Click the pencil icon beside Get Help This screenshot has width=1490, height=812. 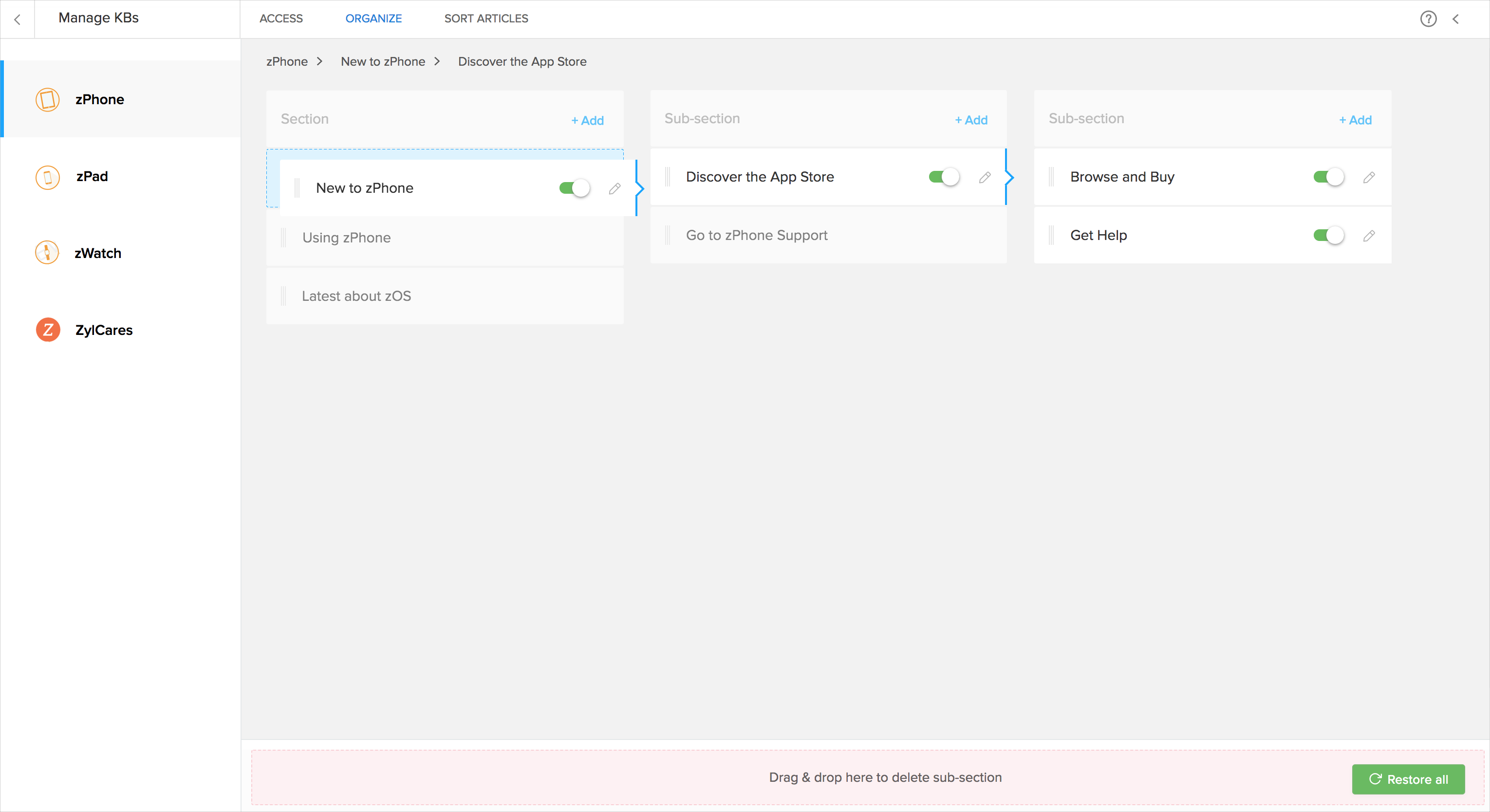click(x=1369, y=236)
